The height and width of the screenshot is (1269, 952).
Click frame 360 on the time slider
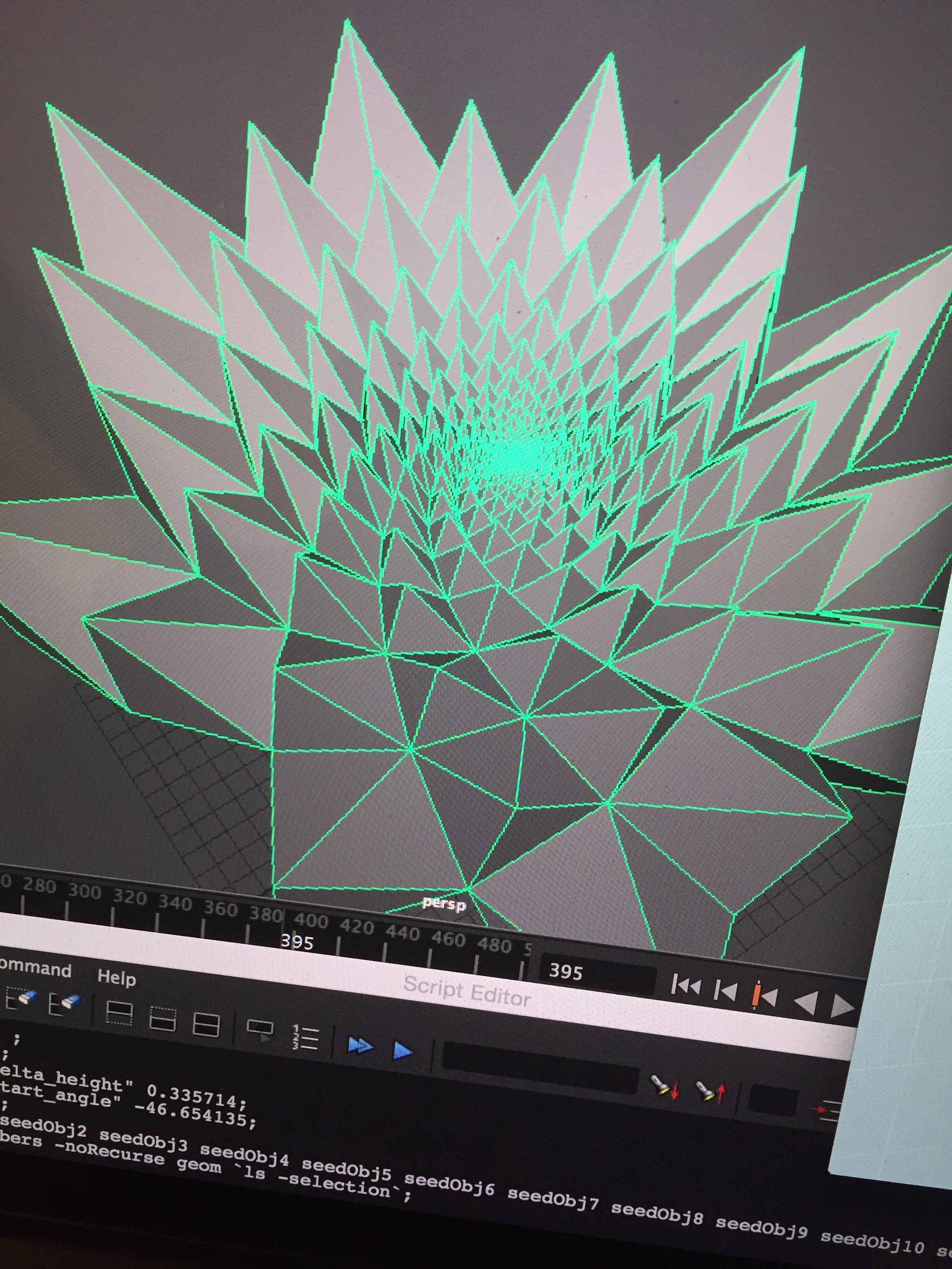(x=220, y=909)
